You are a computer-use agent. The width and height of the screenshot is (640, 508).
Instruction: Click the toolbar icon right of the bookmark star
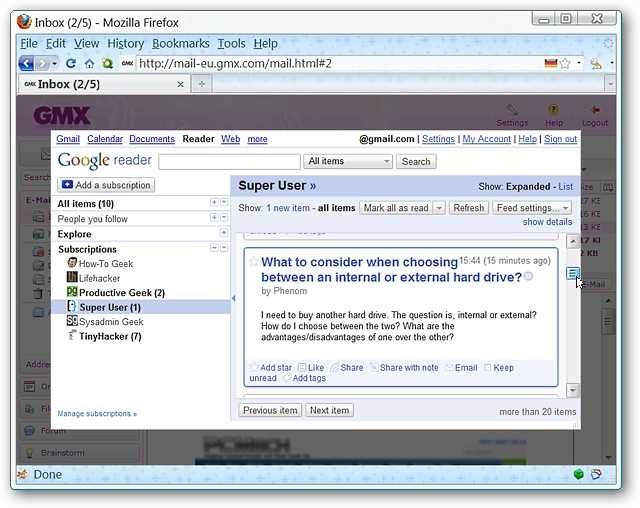click(x=596, y=64)
